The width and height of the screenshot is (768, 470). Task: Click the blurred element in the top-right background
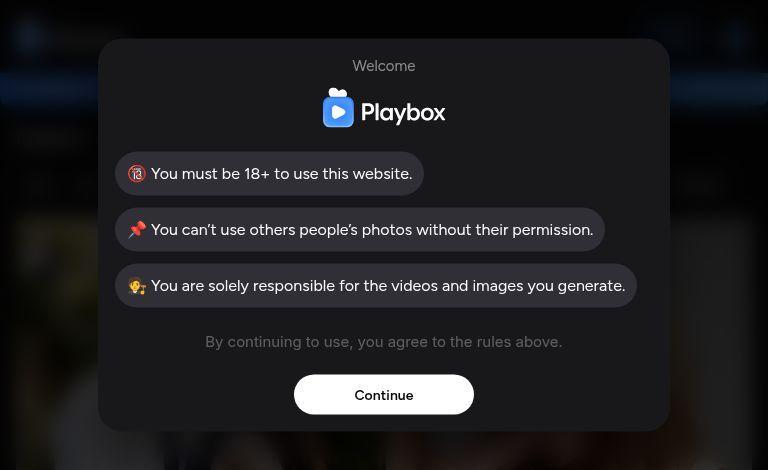click(737, 34)
